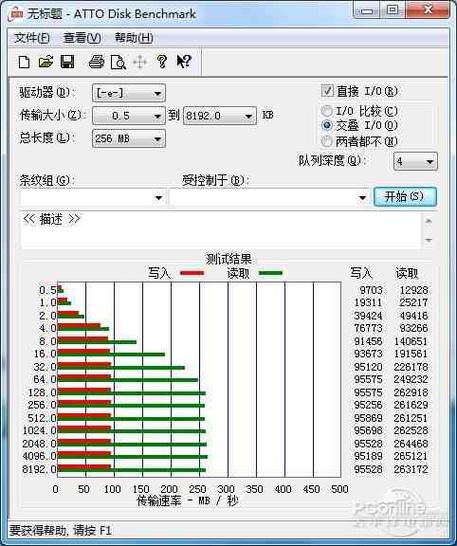
Task: Click the 1024.0 row label on chart
Action: [x=39, y=430]
